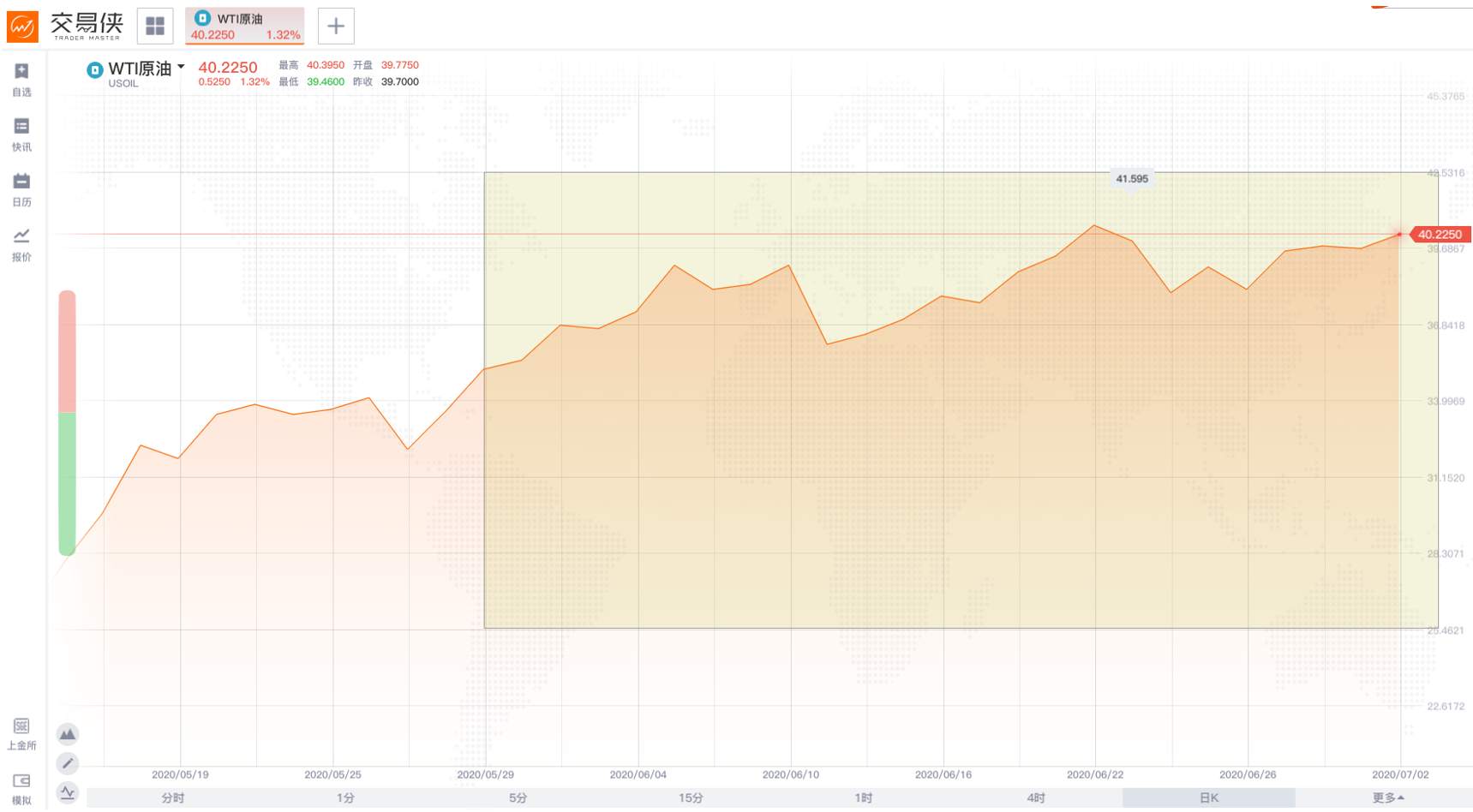Click the 2020/05/29 date label
Image resolution: width=1473 pixels, height=812 pixels.
(x=485, y=774)
